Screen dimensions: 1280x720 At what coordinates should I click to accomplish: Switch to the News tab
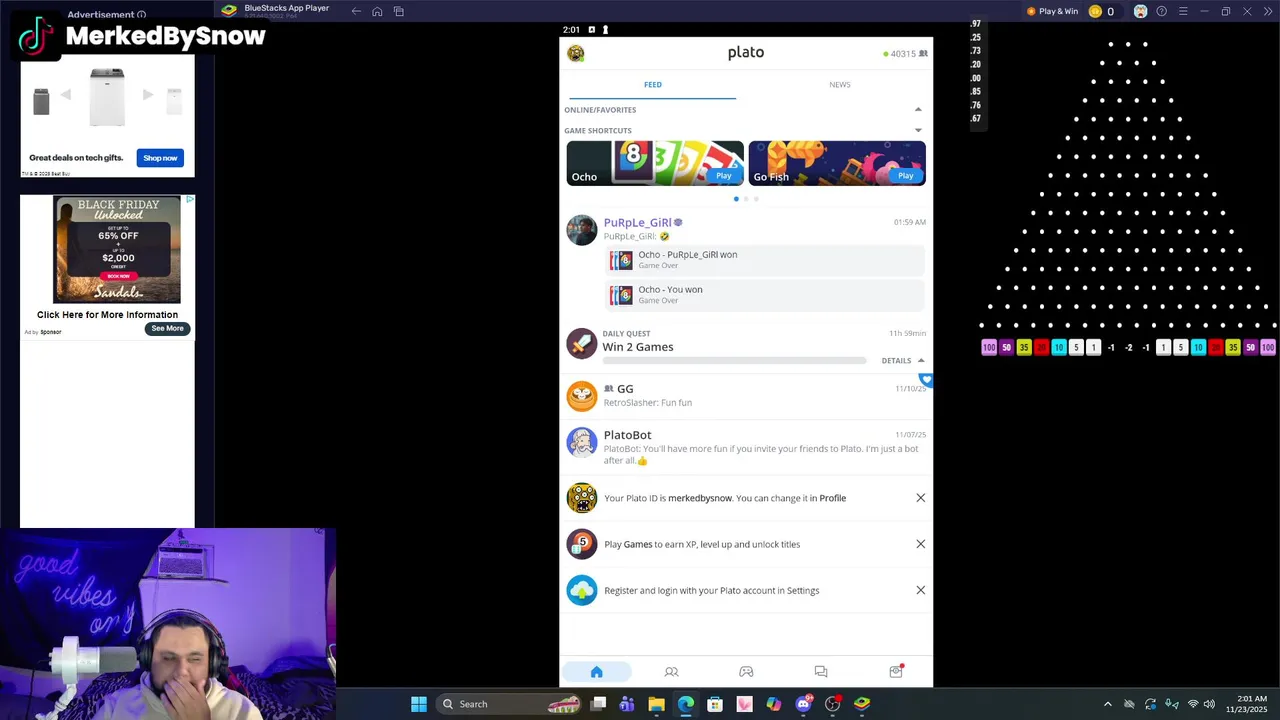(x=840, y=85)
